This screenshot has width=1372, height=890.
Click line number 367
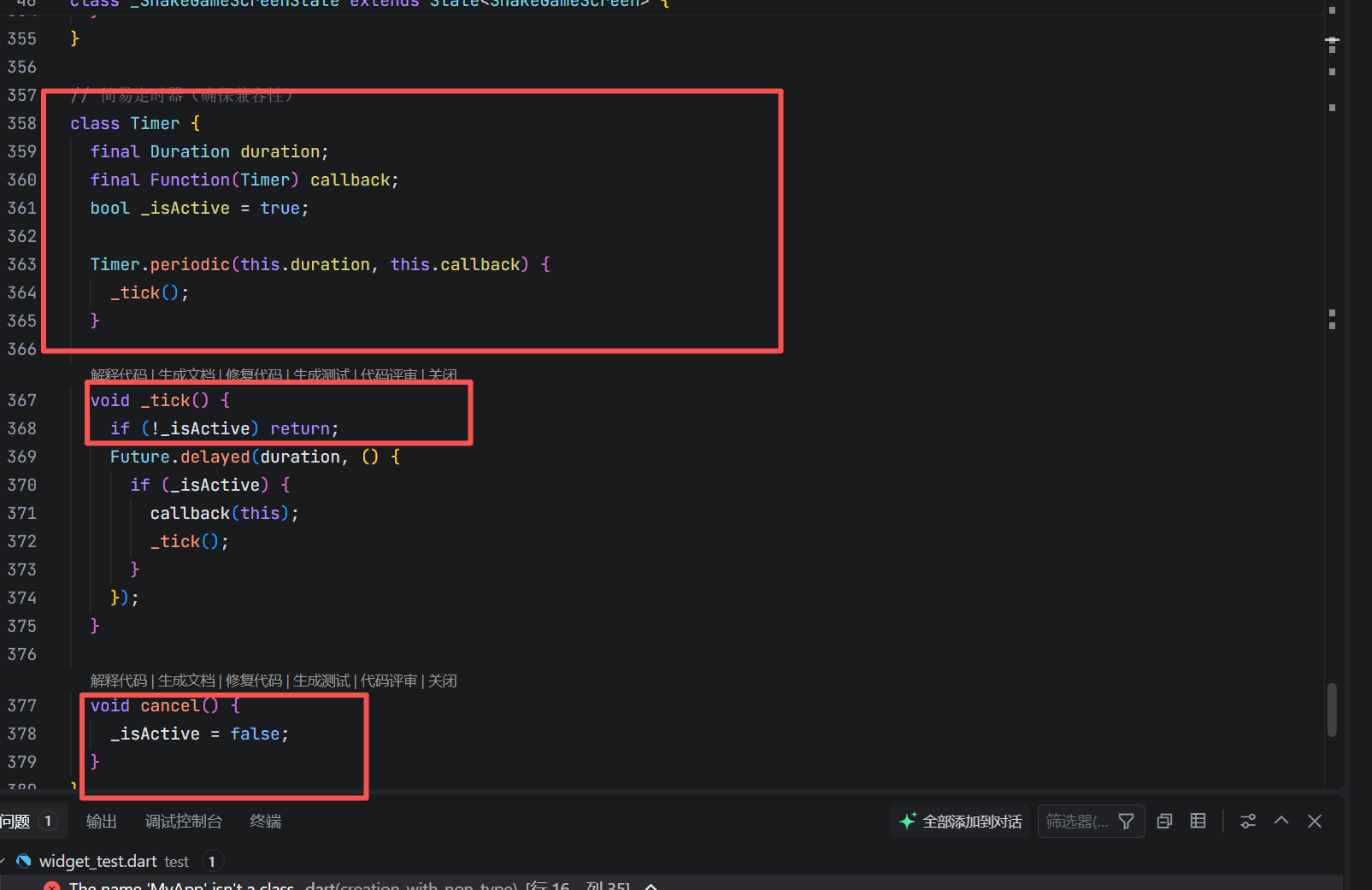22,400
